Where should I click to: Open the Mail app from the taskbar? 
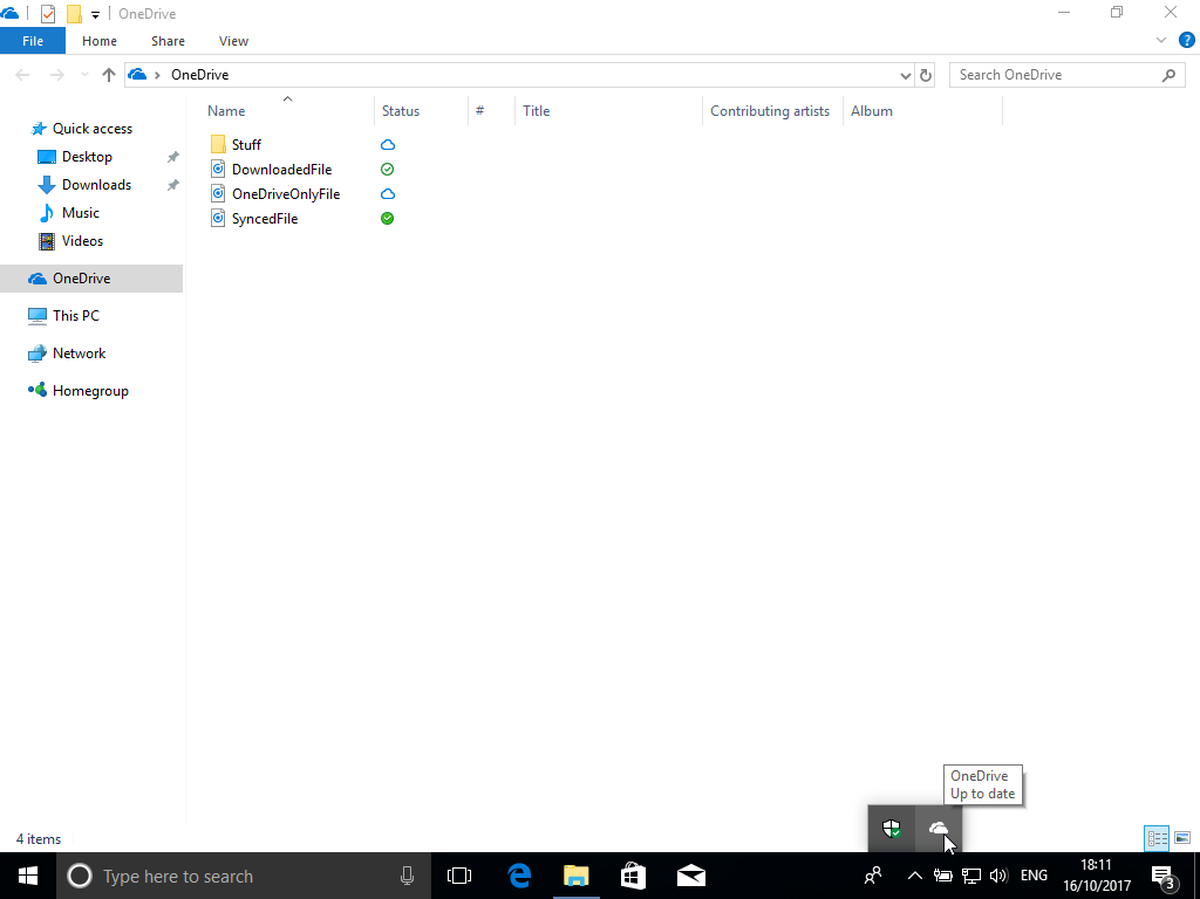pyautogui.click(x=691, y=875)
